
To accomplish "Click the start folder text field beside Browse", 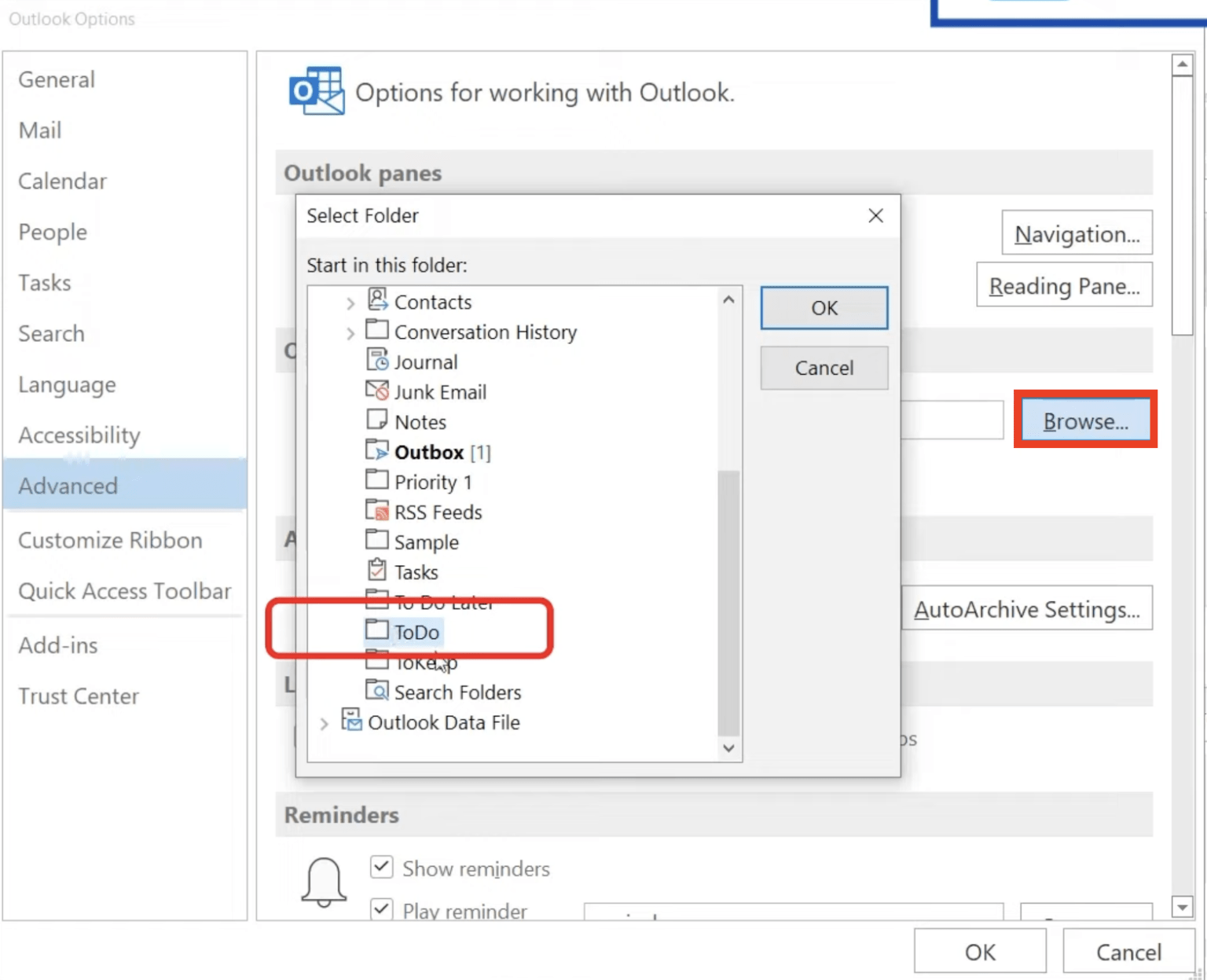I will [x=952, y=420].
